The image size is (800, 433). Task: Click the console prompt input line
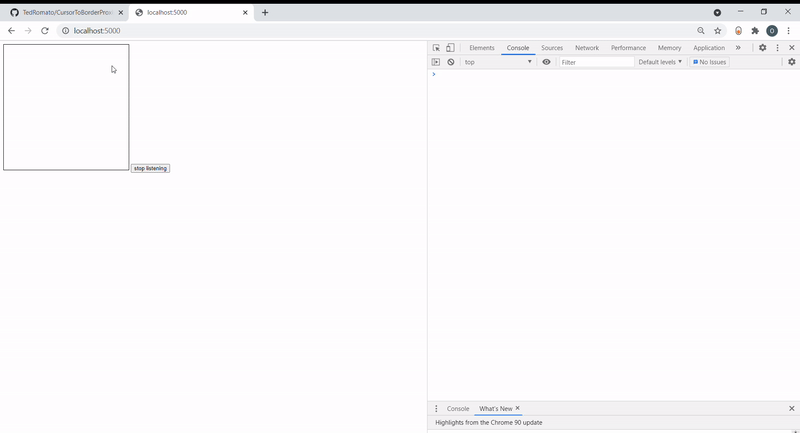pos(614,74)
